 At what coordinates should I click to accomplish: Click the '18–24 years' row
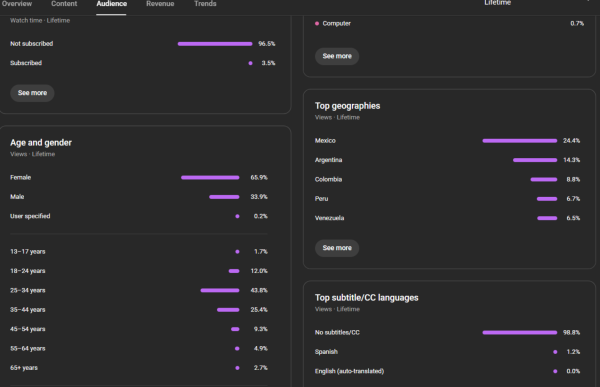point(139,271)
